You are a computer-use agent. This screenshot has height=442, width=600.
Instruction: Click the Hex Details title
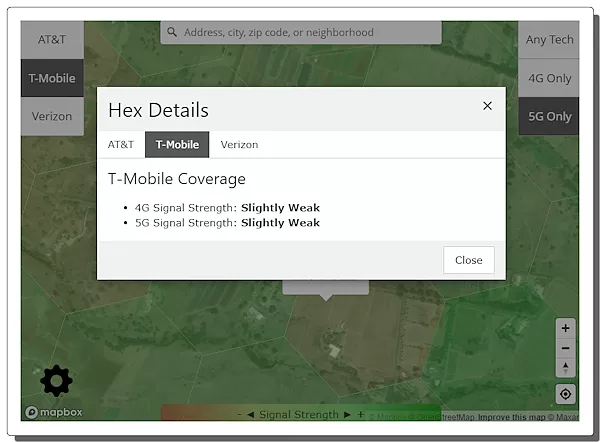click(158, 110)
